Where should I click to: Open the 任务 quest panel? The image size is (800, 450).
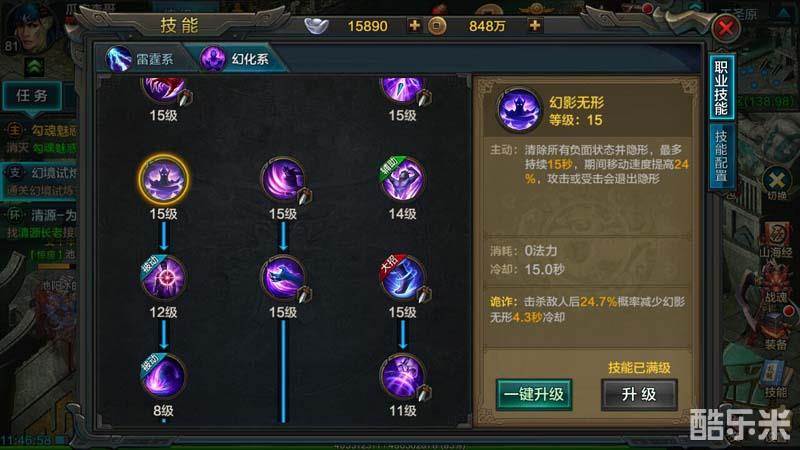(x=32, y=95)
